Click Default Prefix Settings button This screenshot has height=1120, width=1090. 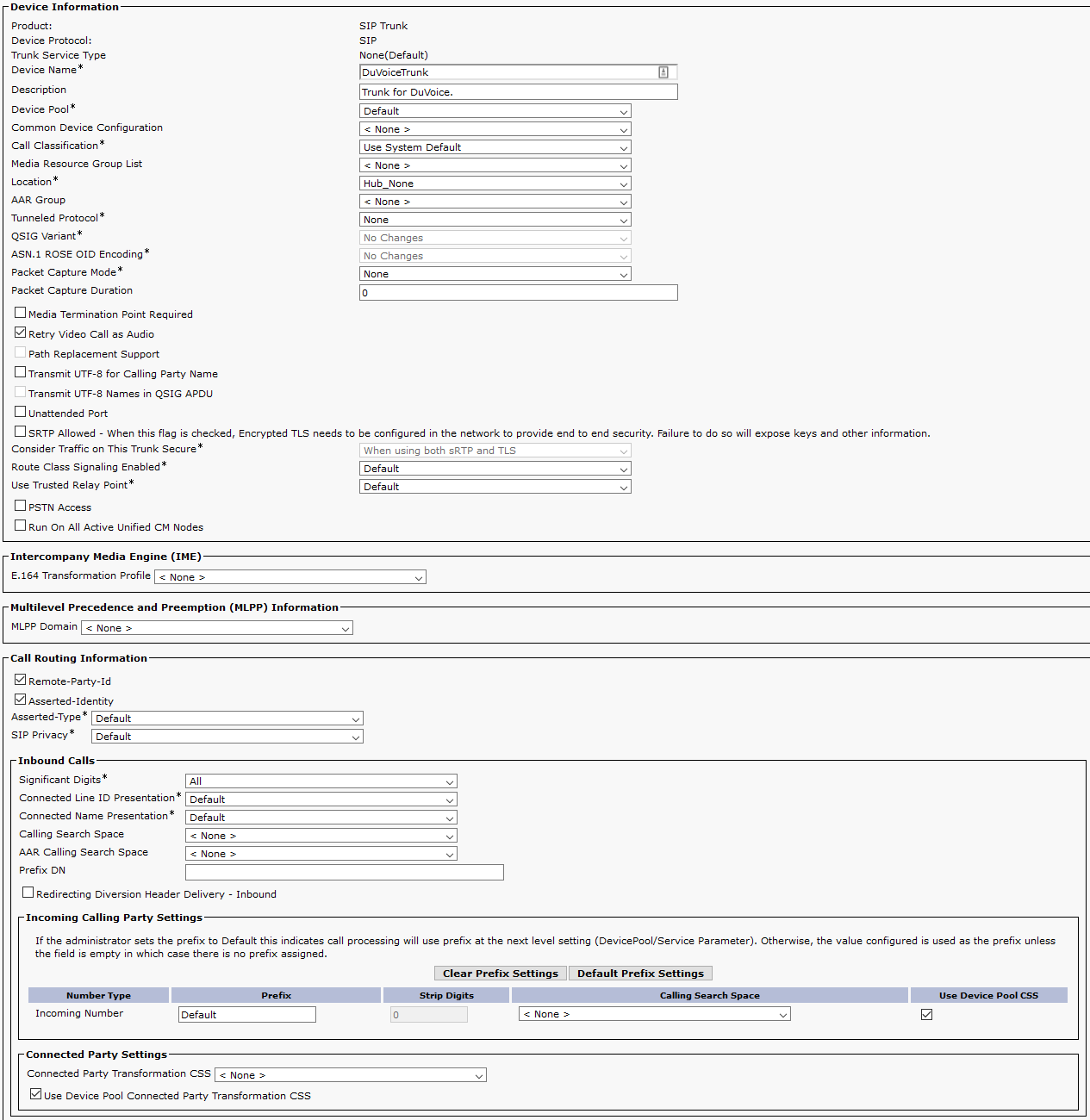click(x=640, y=974)
